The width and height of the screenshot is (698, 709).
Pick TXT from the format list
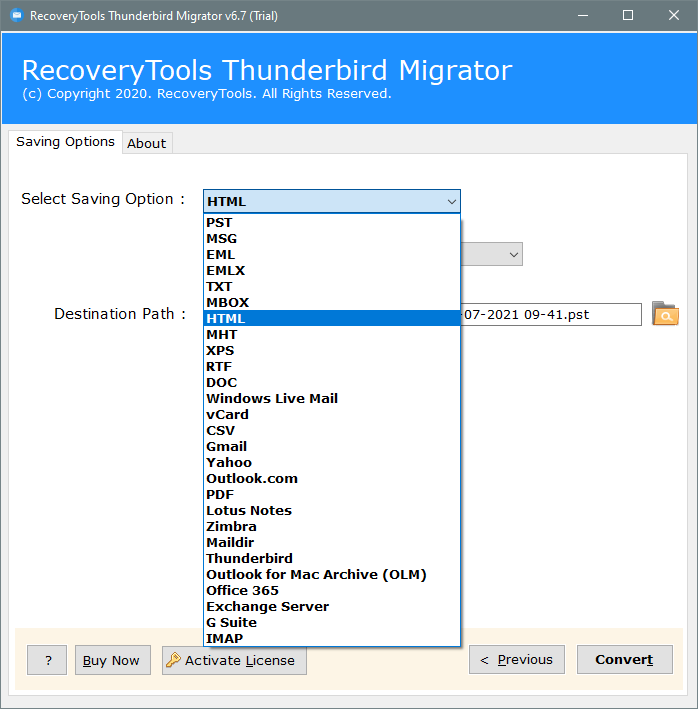[332, 287]
